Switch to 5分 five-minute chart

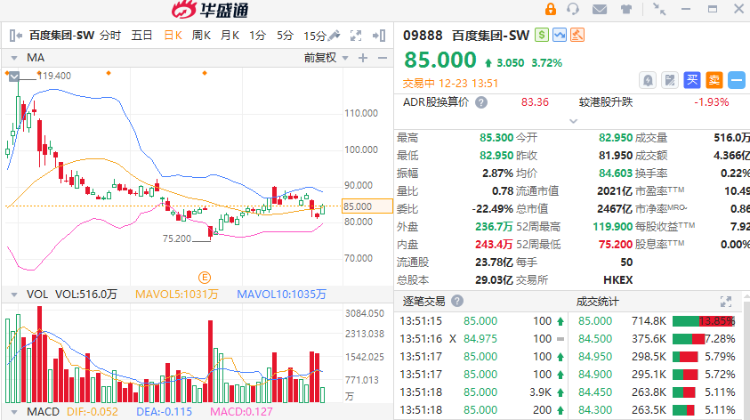(285, 35)
